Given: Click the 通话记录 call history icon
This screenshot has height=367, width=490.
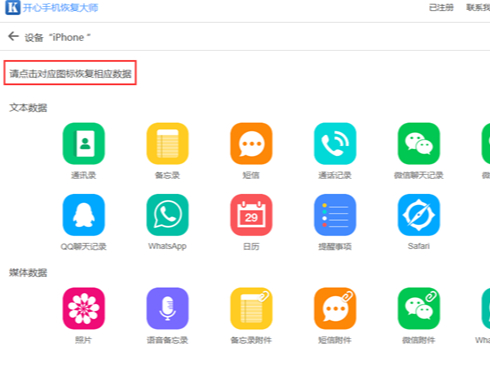Looking at the screenshot, I should (335, 143).
